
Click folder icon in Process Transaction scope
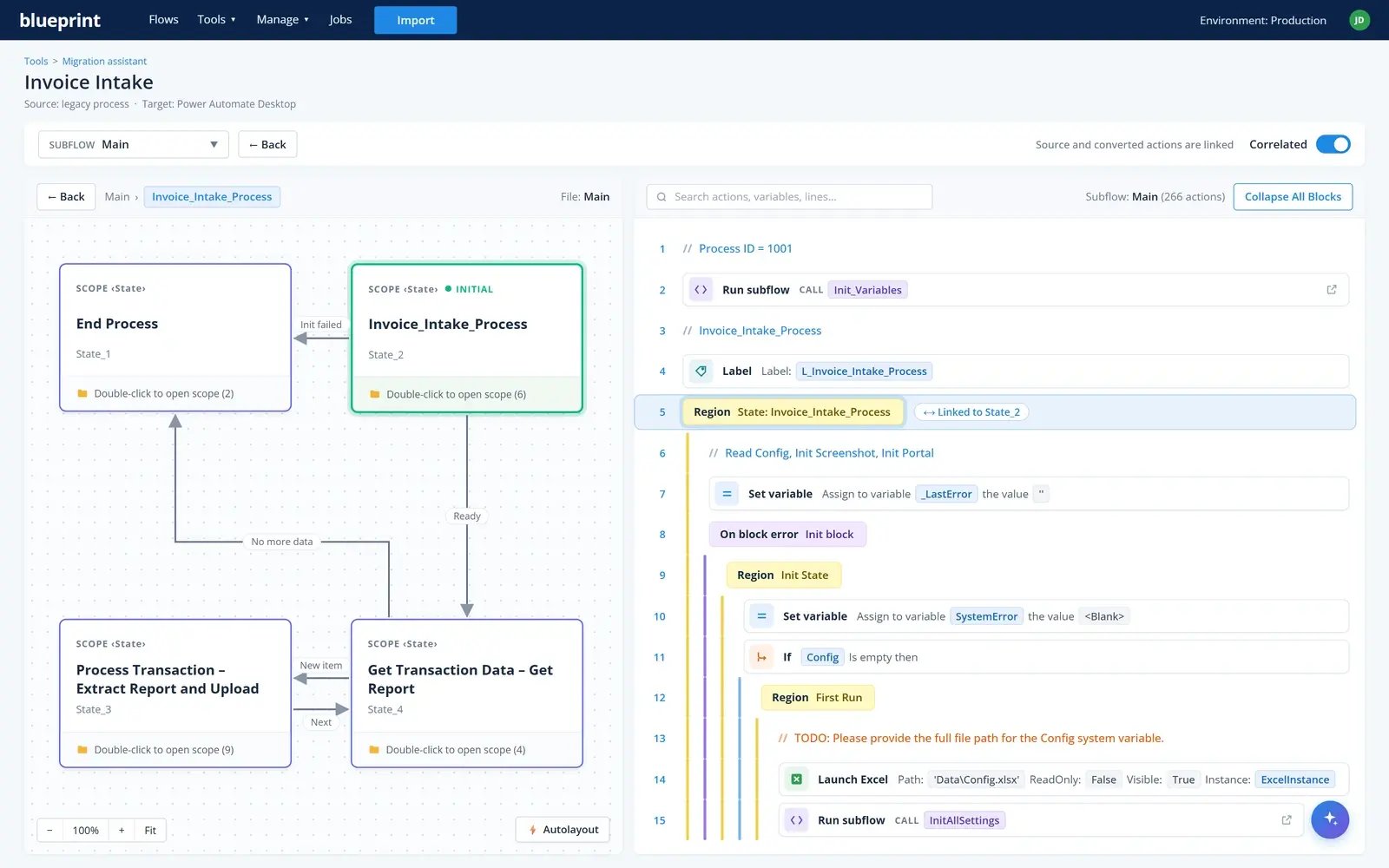click(82, 750)
